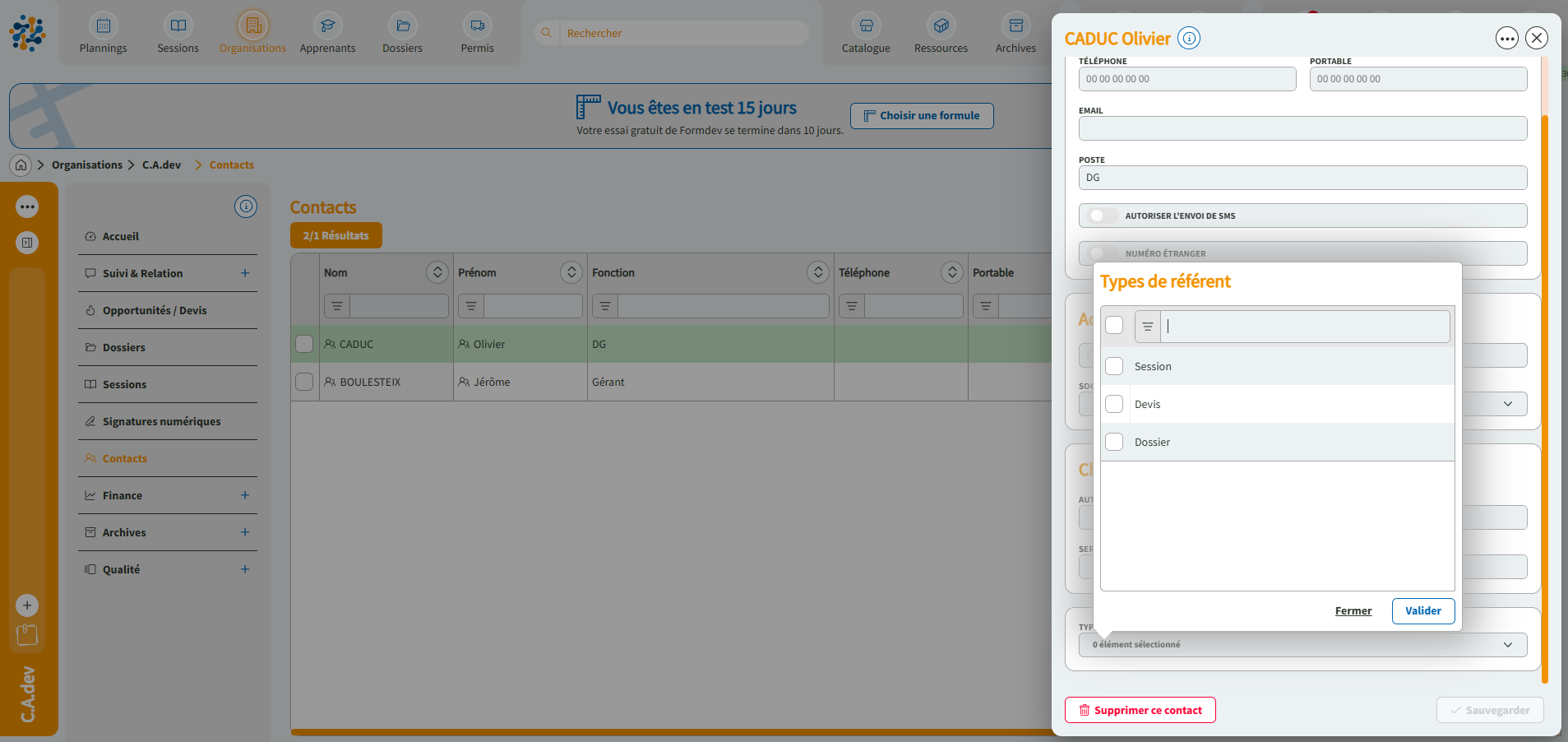Viewport: 1568px width, 742px height.
Task: Click the Permis truck icon
Action: pos(477,26)
